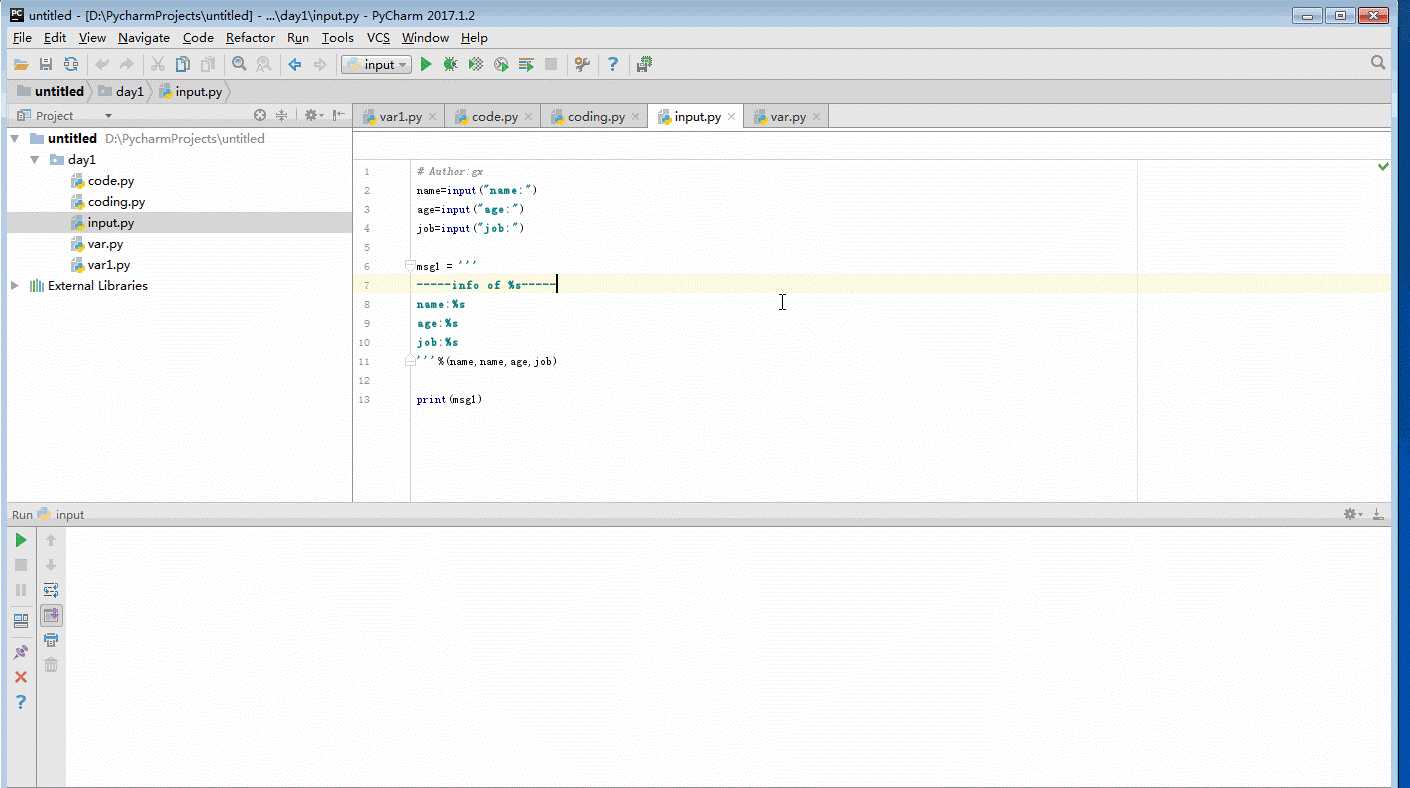Switch to the coding.py editor tab

pyautogui.click(x=596, y=117)
